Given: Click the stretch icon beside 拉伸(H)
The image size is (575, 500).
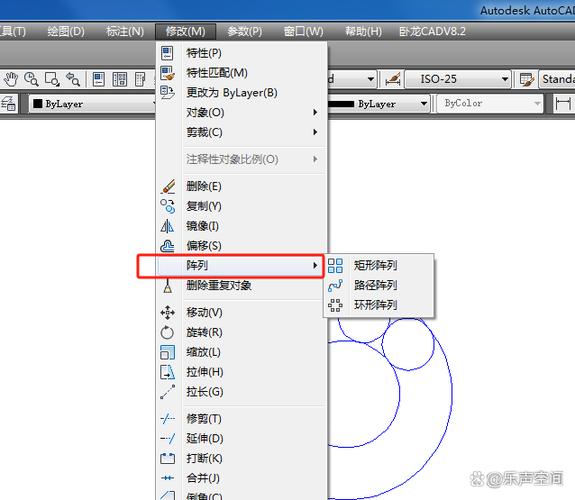Looking at the screenshot, I should [x=168, y=372].
